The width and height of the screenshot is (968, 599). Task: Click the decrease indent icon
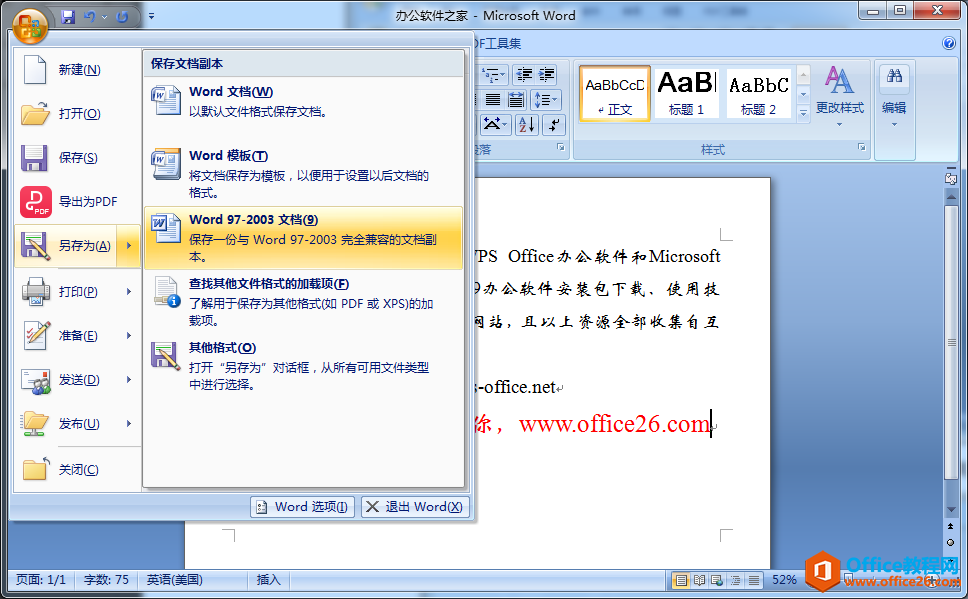(524, 75)
